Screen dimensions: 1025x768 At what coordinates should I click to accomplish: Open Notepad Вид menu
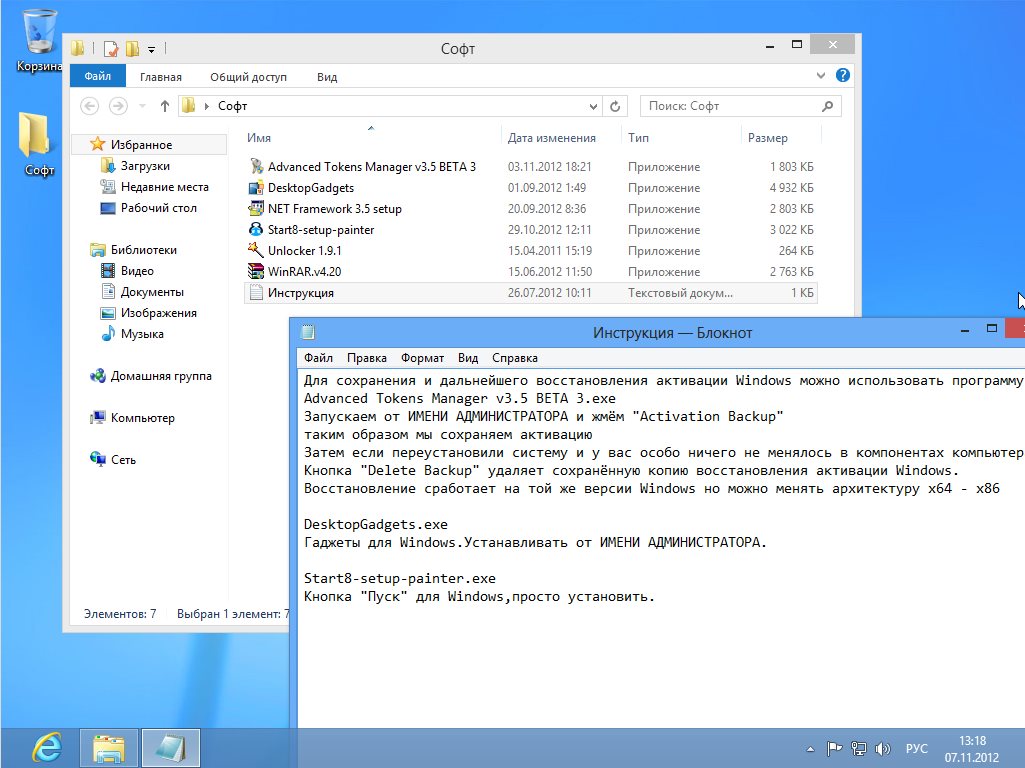pyautogui.click(x=468, y=358)
